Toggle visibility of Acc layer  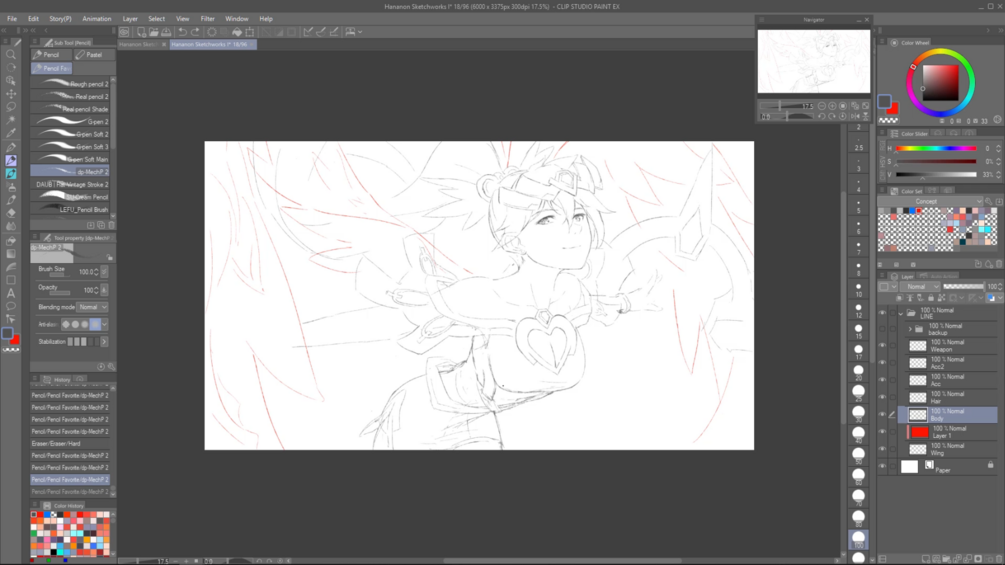[883, 381]
